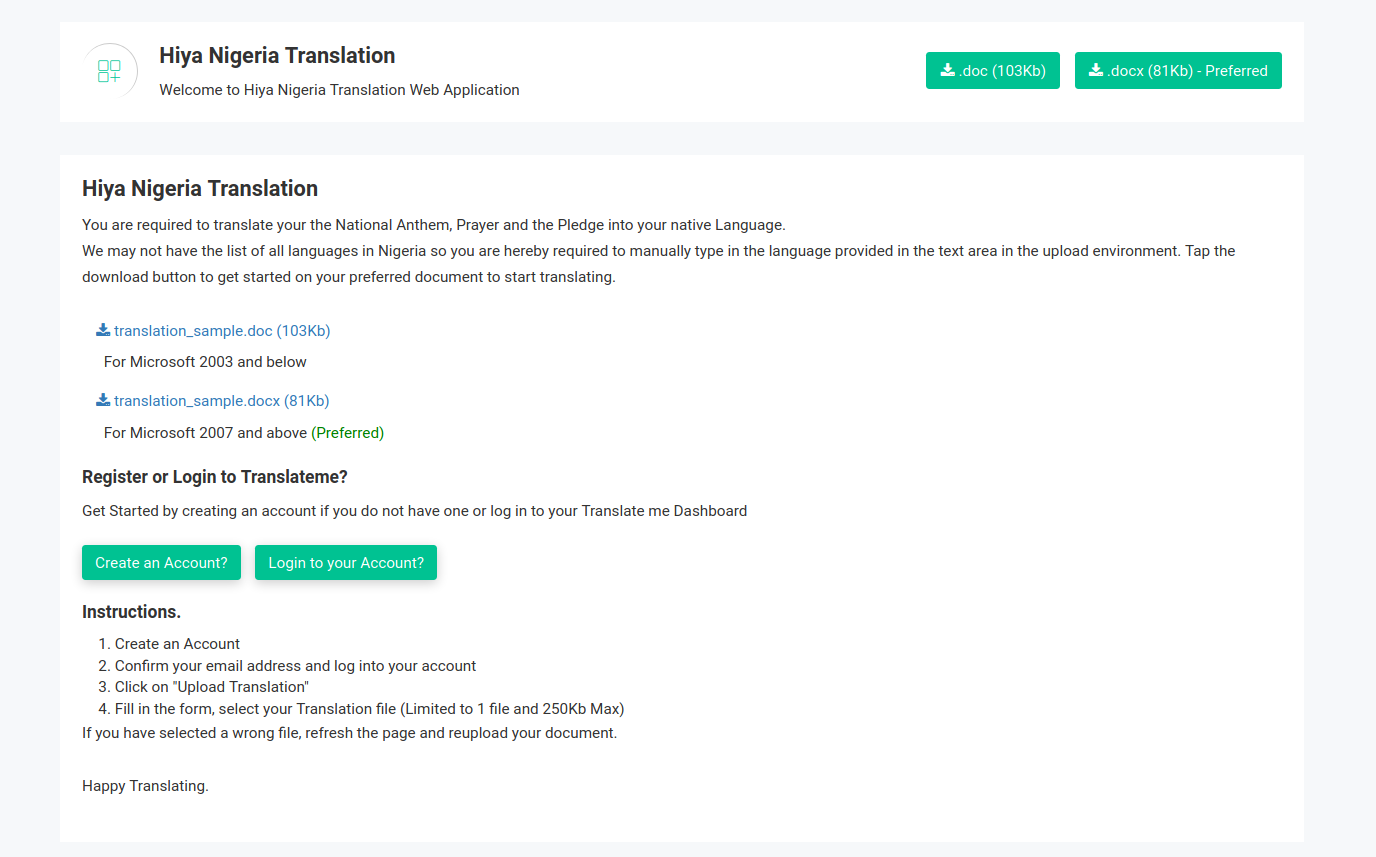
Task: Click the Welcome to Hiya Nigeria Translation subtitle
Action: coord(339,89)
